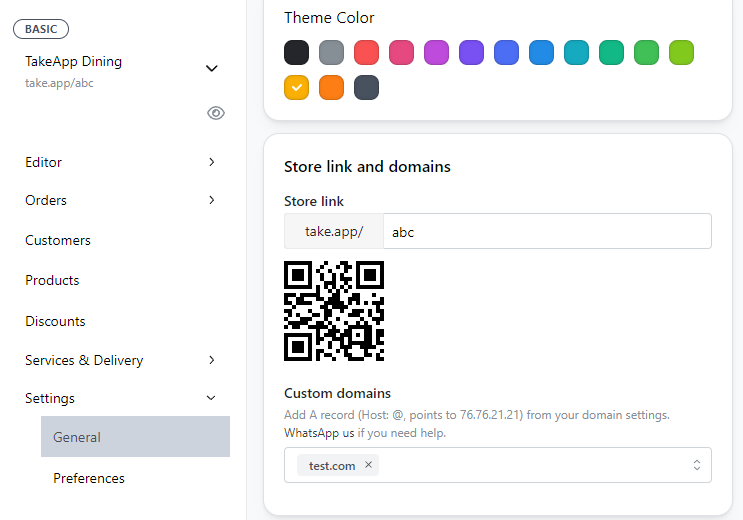Image resolution: width=743 pixels, height=520 pixels.
Task: Choose the lime green theme color
Action: 681,52
